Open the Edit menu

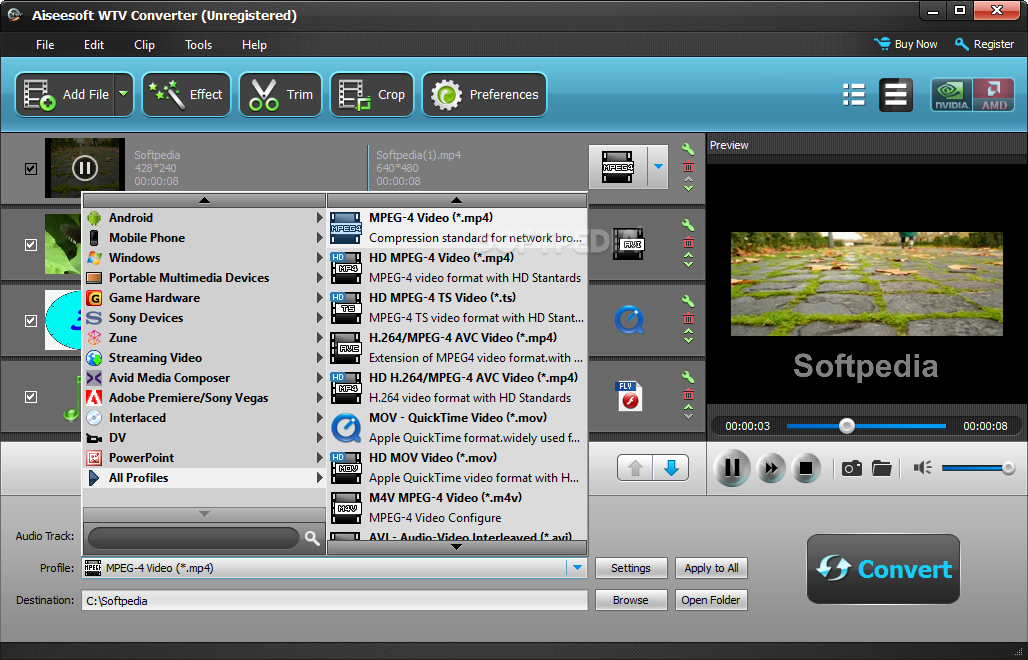(x=94, y=45)
